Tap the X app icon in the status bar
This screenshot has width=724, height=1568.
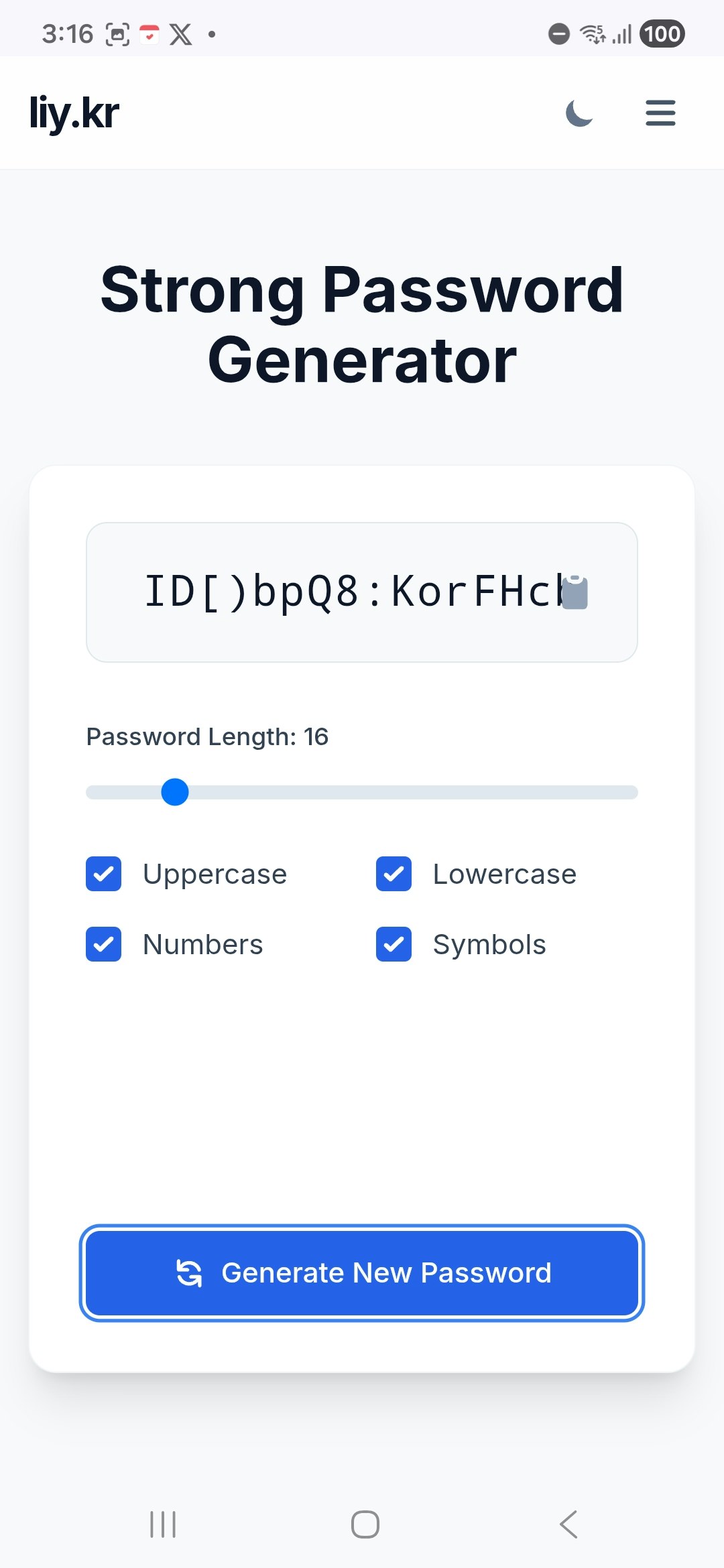coord(180,34)
